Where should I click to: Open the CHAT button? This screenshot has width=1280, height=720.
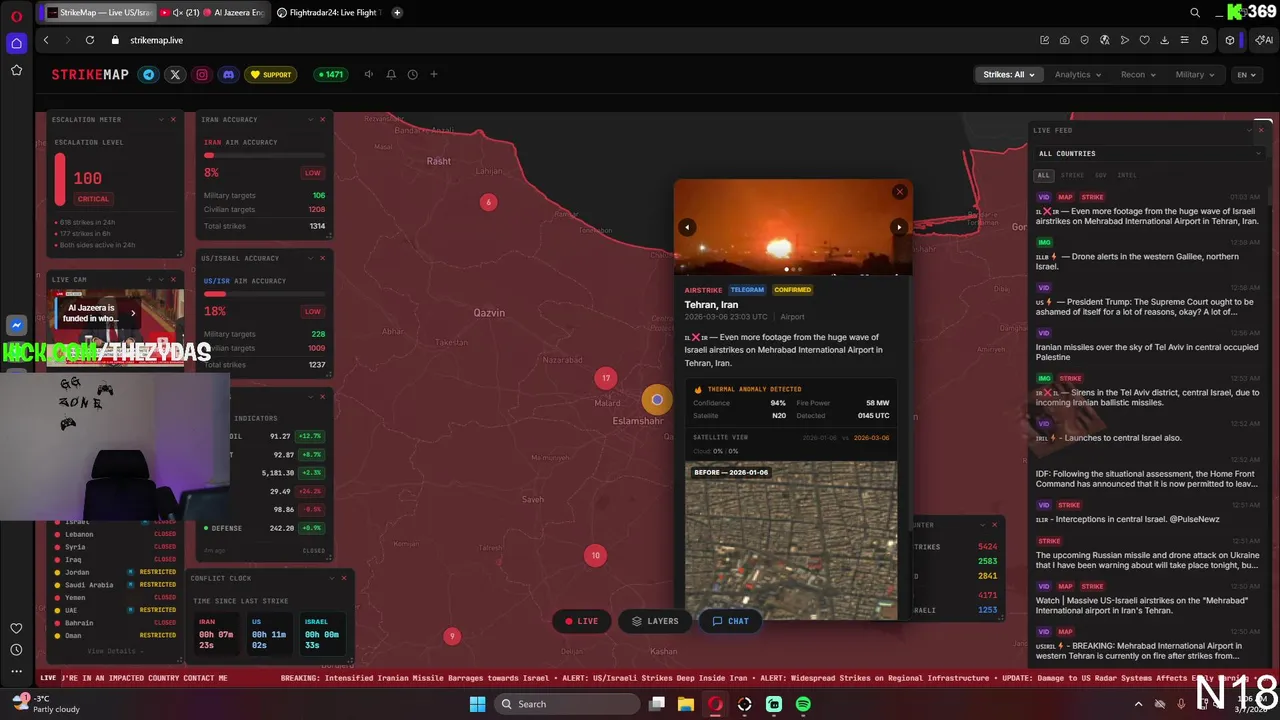[x=730, y=621]
